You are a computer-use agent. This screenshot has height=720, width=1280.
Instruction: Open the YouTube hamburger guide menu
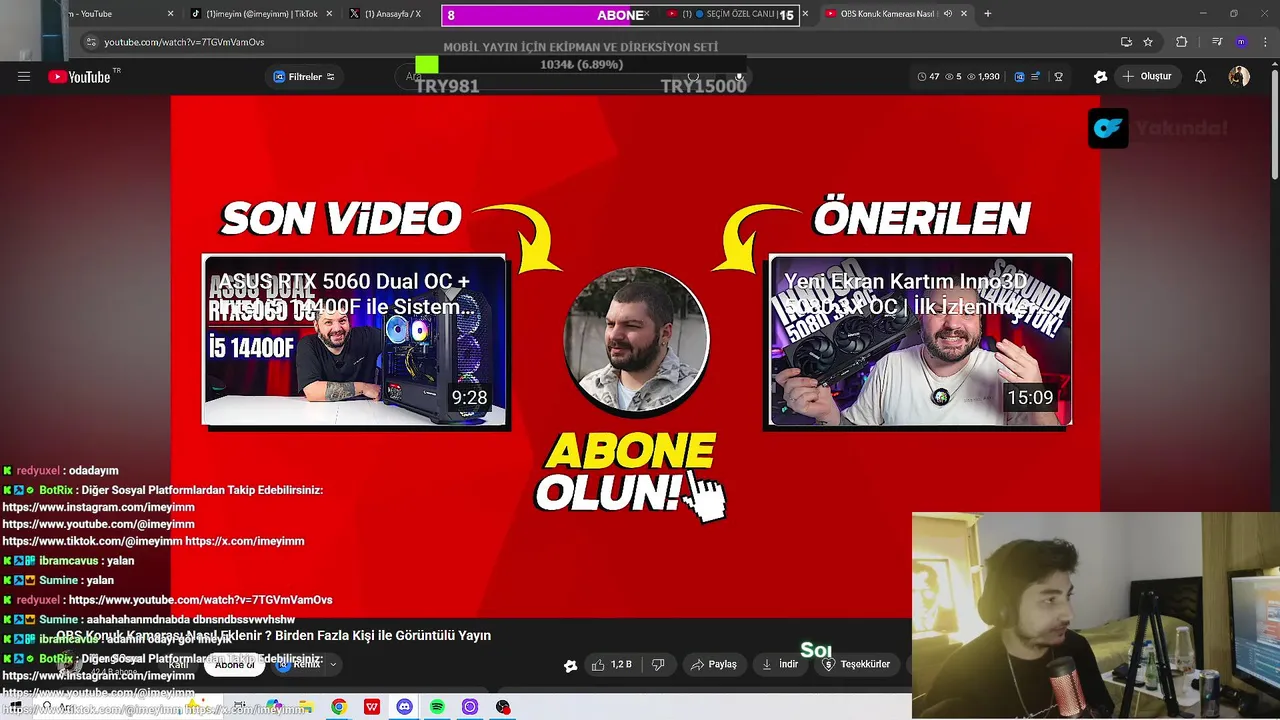point(24,77)
